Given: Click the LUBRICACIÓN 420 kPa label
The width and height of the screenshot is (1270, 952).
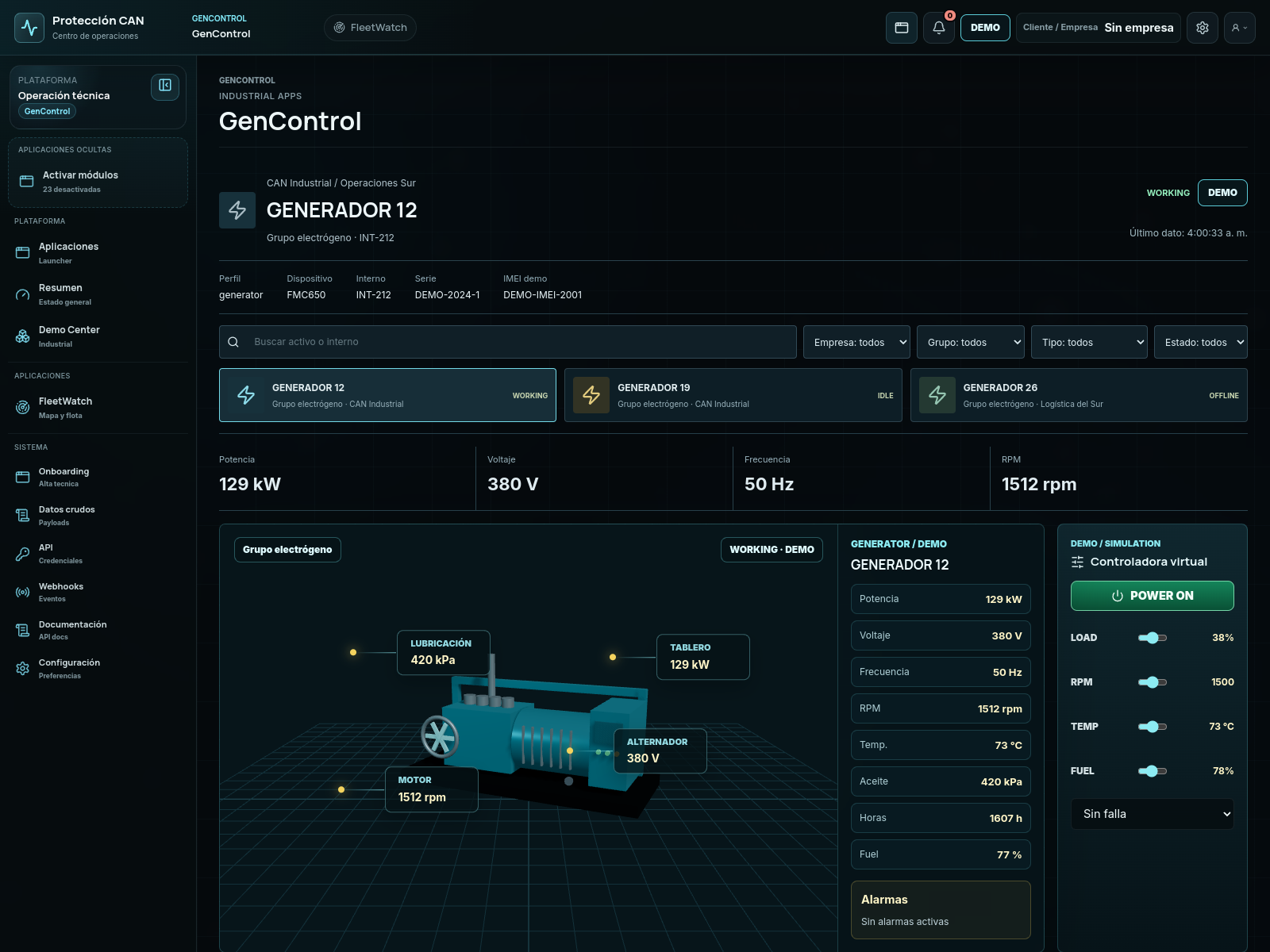Looking at the screenshot, I should (444, 653).
